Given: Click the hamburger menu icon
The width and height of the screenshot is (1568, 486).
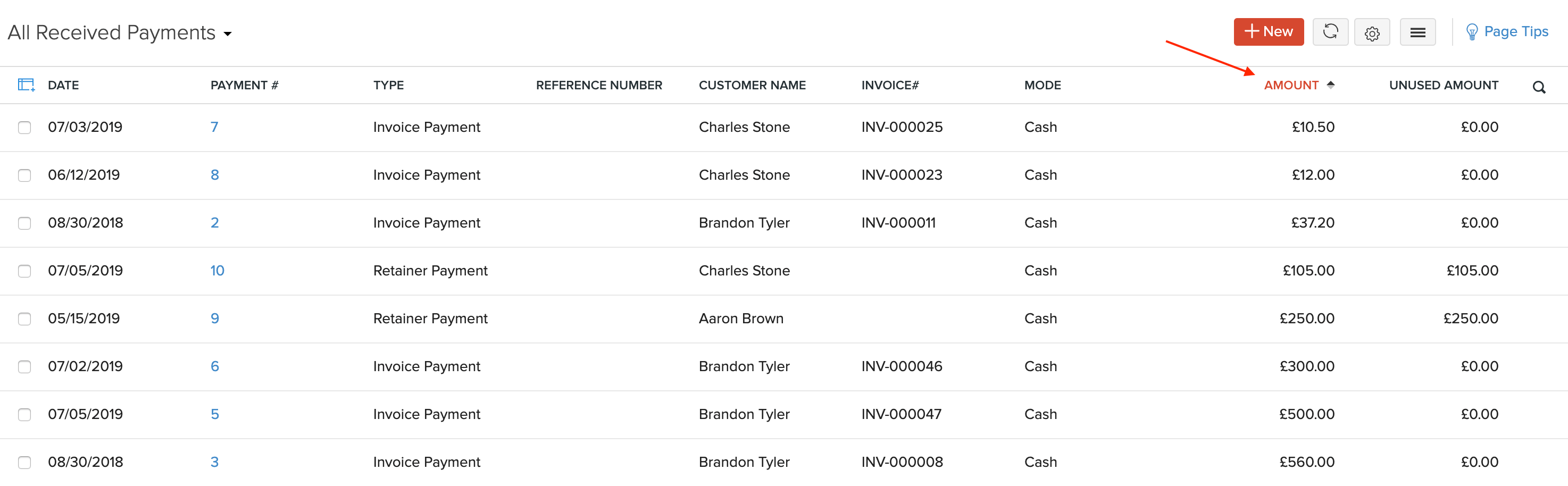Looking at the screenshot, I should pyautogui.click(x=1417, y=31).
